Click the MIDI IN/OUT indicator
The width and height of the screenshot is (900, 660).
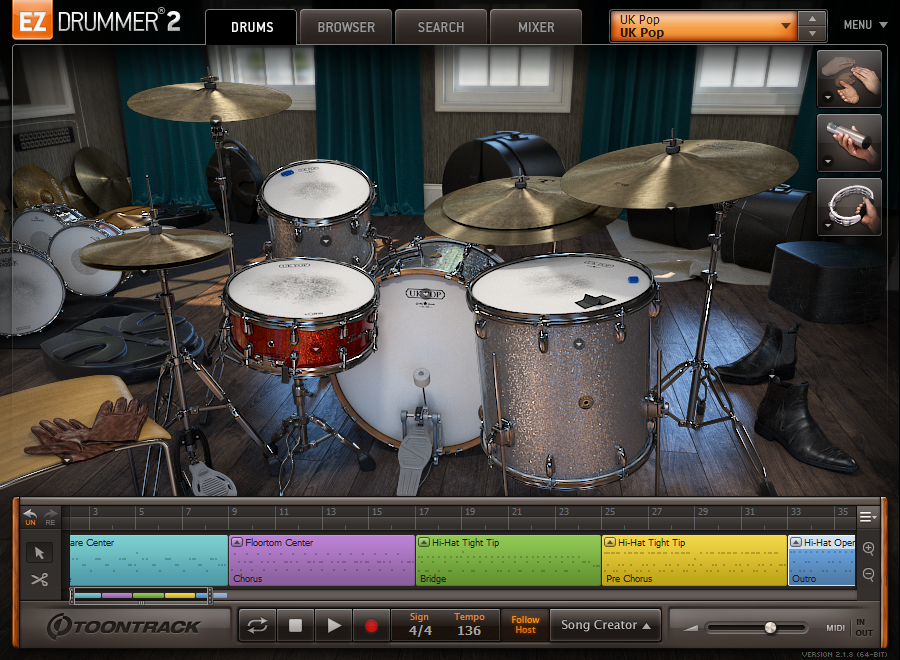pos(849,628)
